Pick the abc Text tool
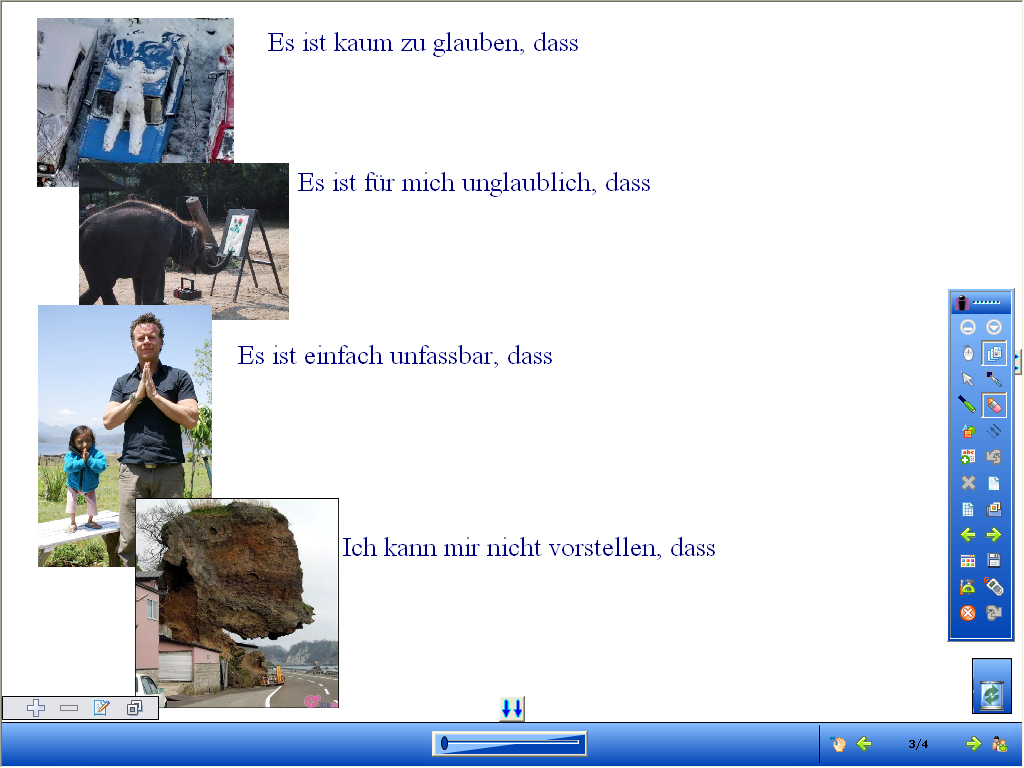Viewport: 1024px width, 768px height. [x=968, y=456]
